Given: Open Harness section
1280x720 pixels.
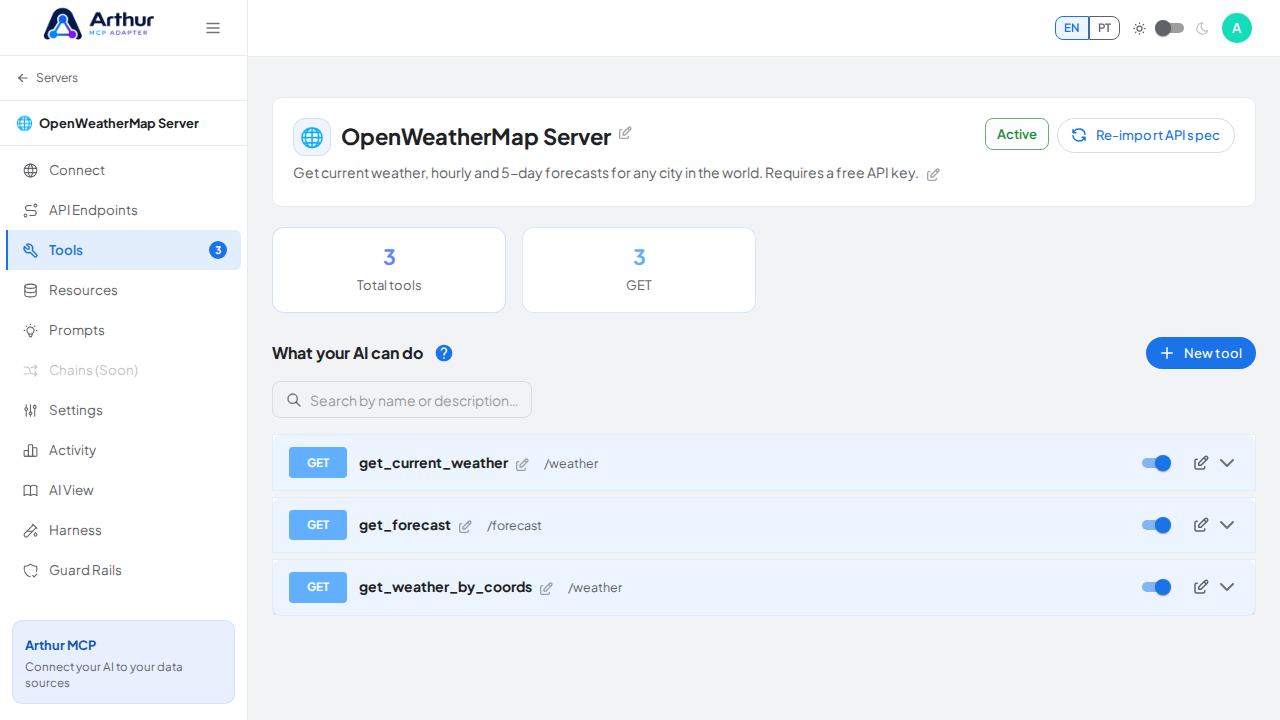Looking at the screenshot, I should 123,530.
